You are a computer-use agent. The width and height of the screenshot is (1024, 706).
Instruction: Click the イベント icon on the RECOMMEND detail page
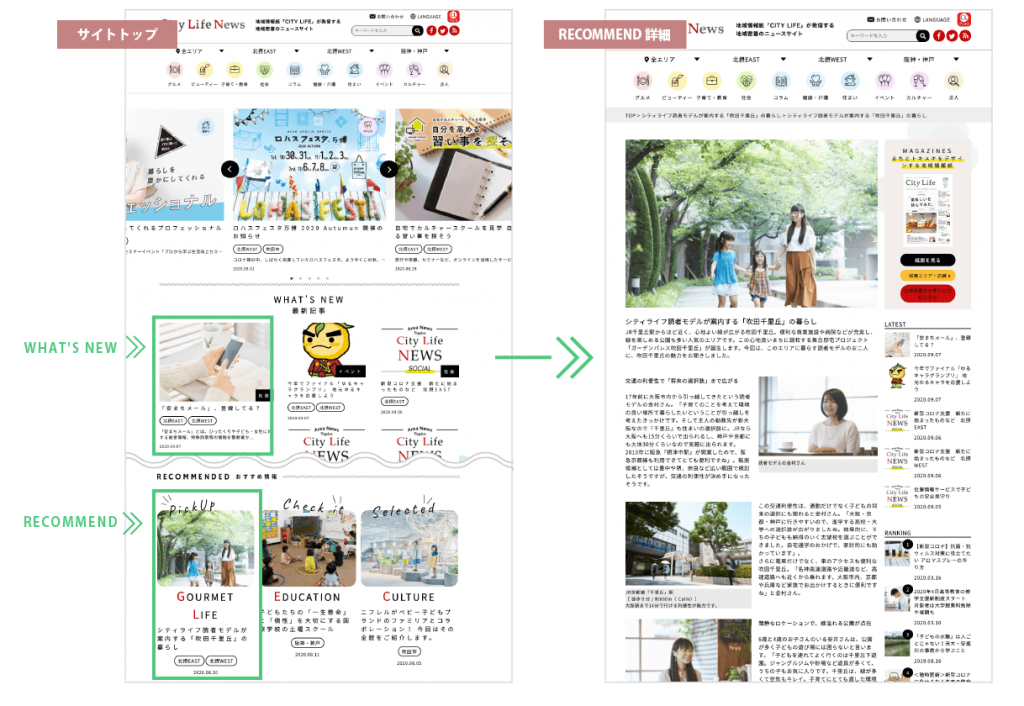click(884, 81)
